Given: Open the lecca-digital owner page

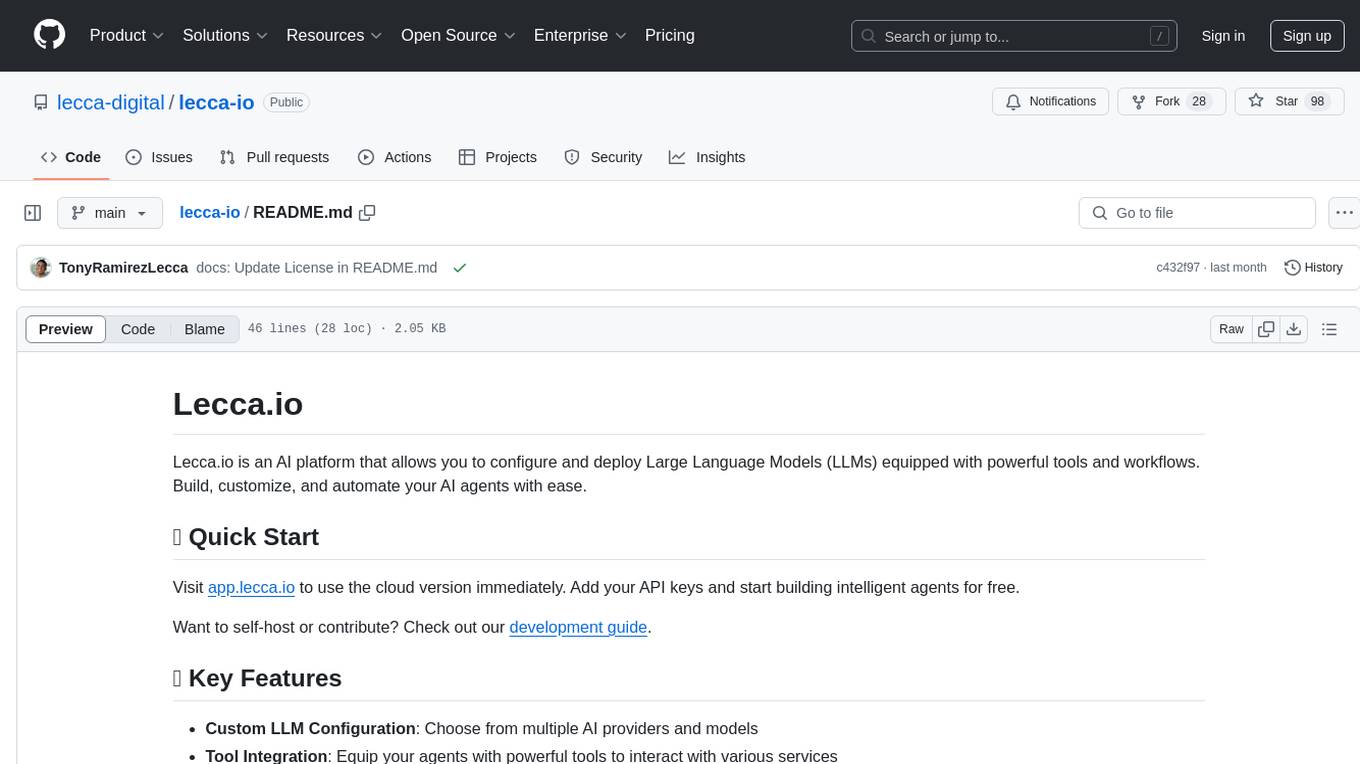Looking at the screenshot, I should pos(111,102).
